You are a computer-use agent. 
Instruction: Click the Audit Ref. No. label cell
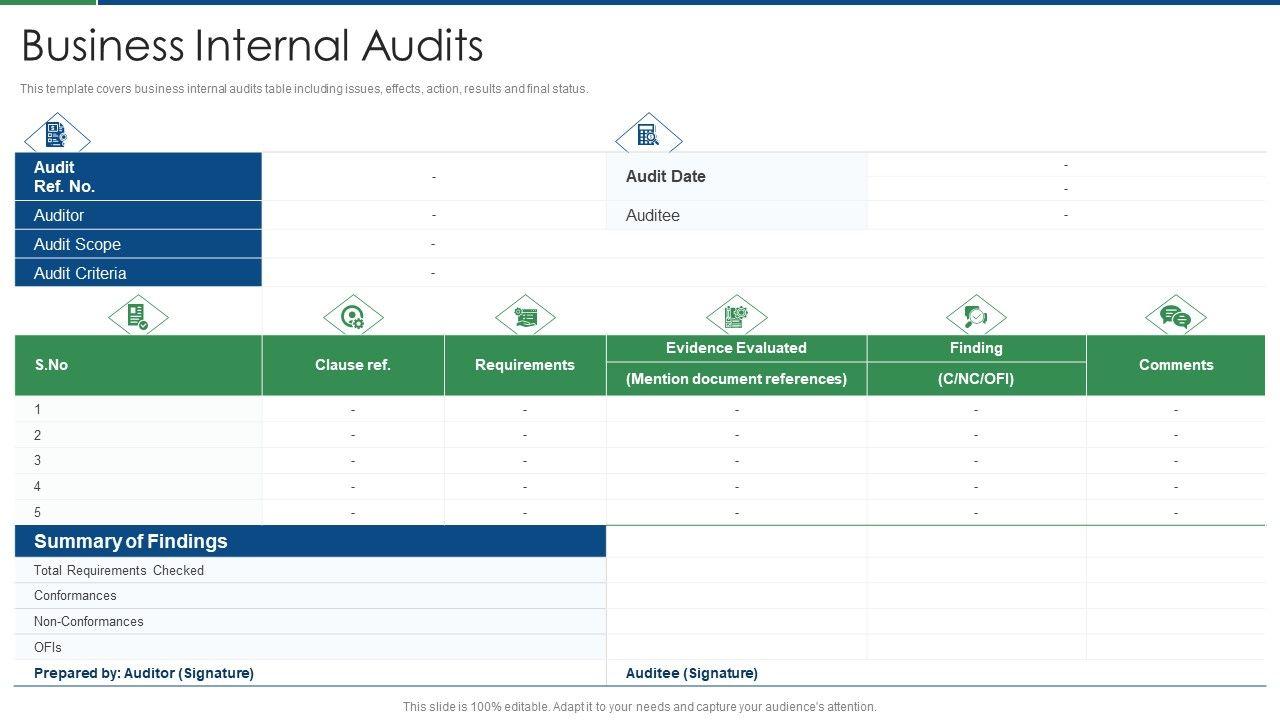tap(138, 177)
